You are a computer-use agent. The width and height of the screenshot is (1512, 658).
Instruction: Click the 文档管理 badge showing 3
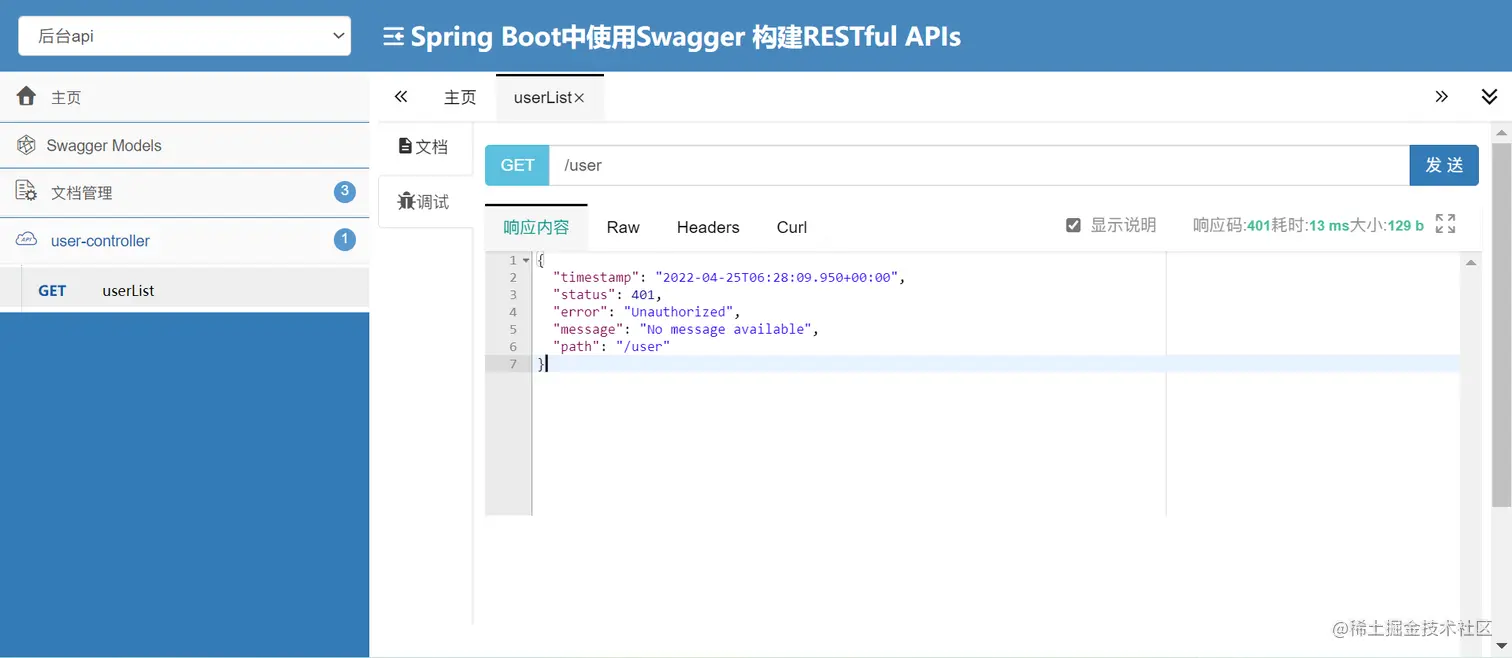(344, 191)
